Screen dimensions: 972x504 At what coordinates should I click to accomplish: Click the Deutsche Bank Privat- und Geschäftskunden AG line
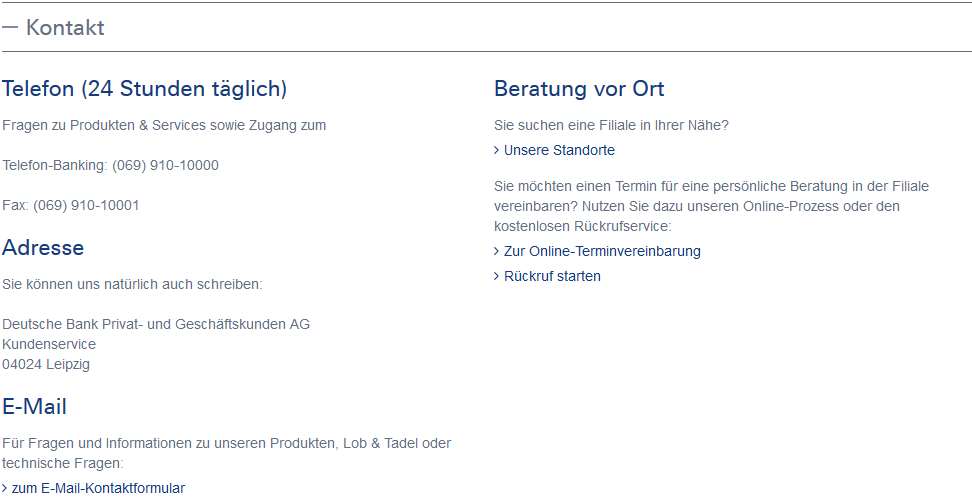pyautogui.click(x=156, y=324)
